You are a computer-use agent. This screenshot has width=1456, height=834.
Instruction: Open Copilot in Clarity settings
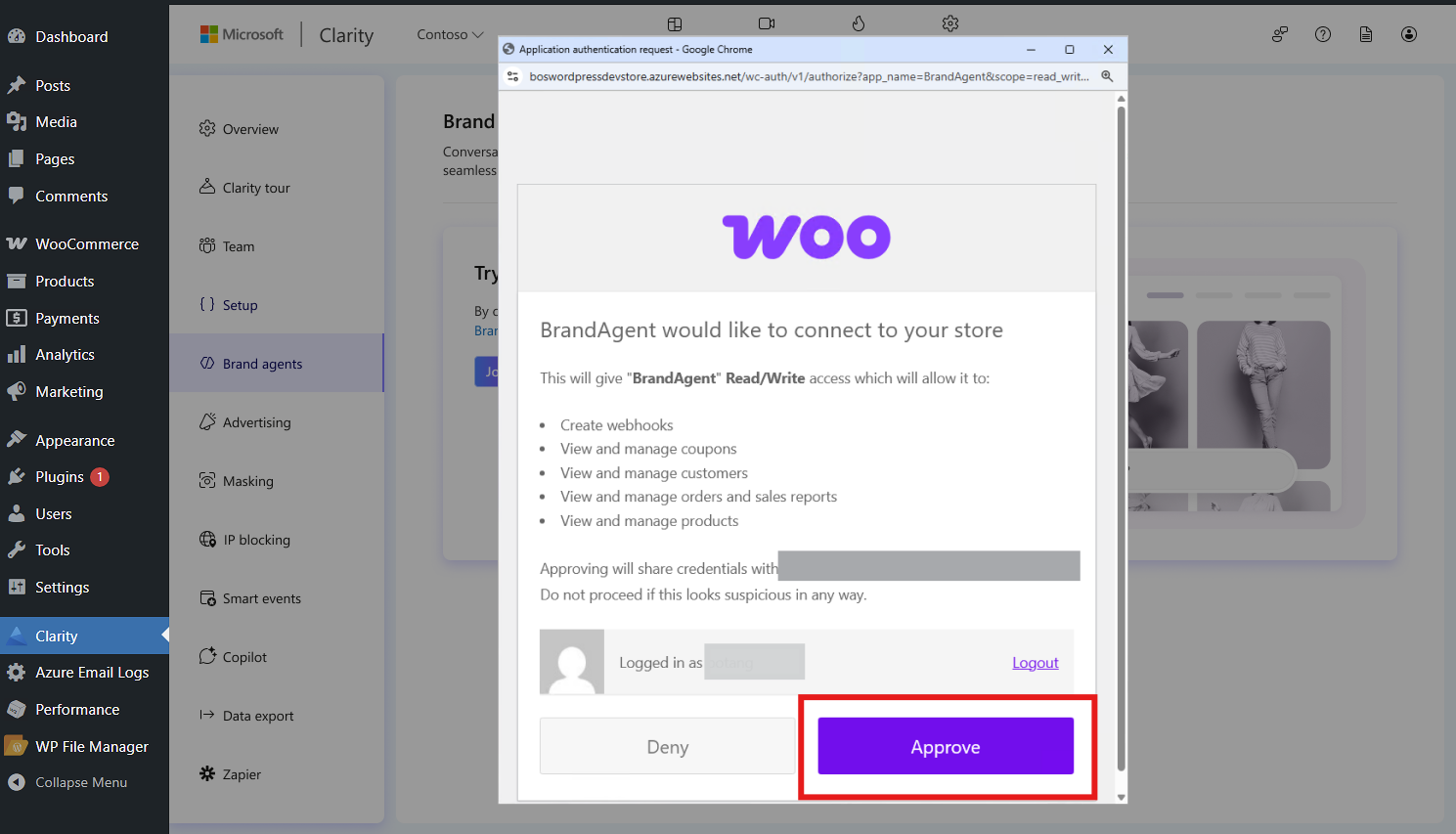(277, 657)
